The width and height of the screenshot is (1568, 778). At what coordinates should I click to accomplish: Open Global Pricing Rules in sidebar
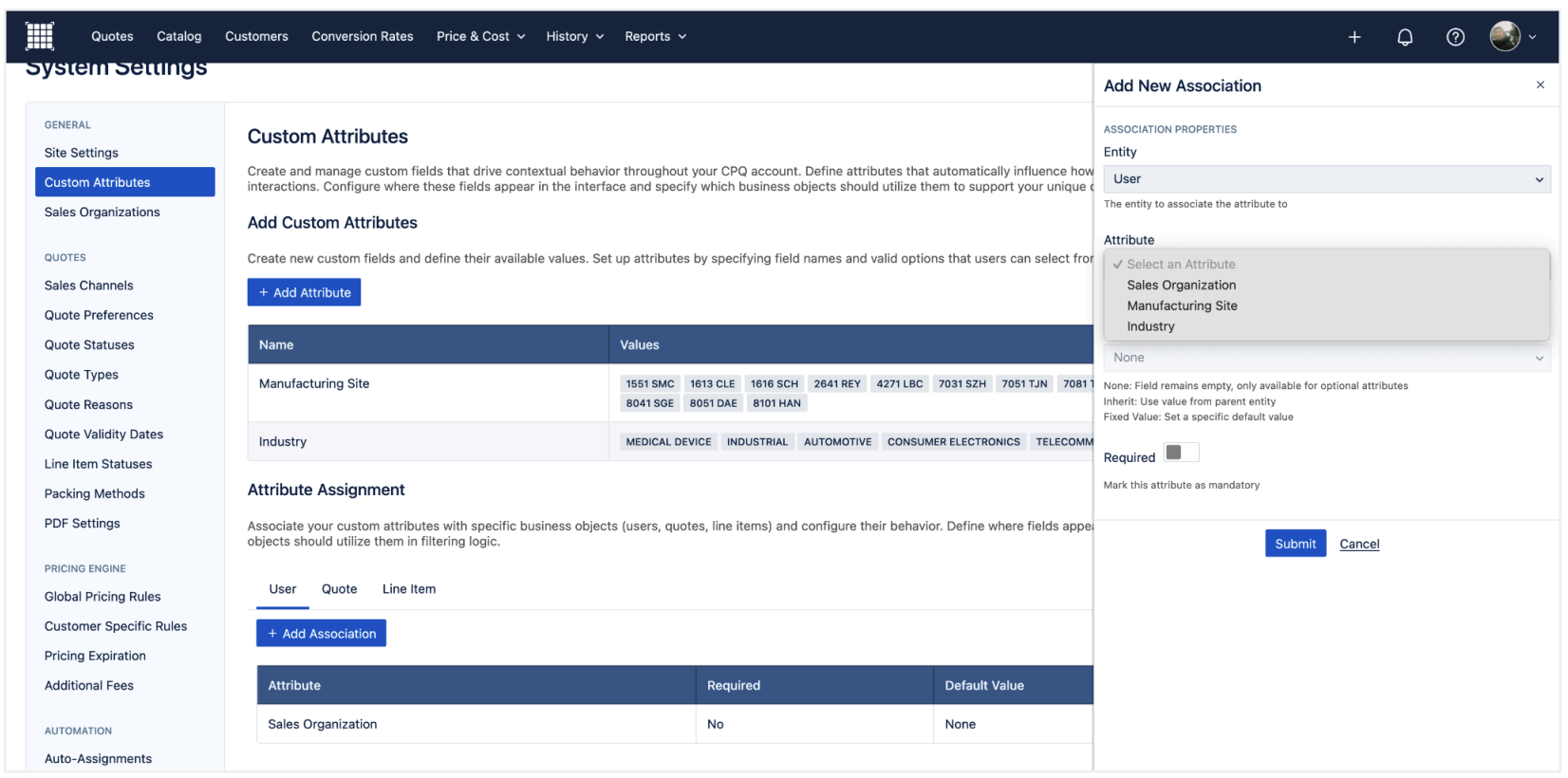[x=103, y=597]
